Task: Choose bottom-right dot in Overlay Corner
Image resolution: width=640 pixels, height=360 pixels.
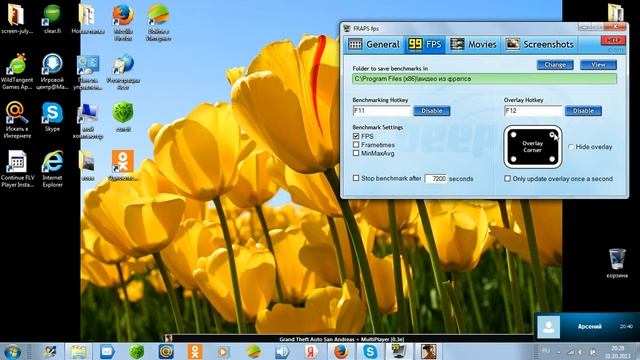Action: click(552, 159)
